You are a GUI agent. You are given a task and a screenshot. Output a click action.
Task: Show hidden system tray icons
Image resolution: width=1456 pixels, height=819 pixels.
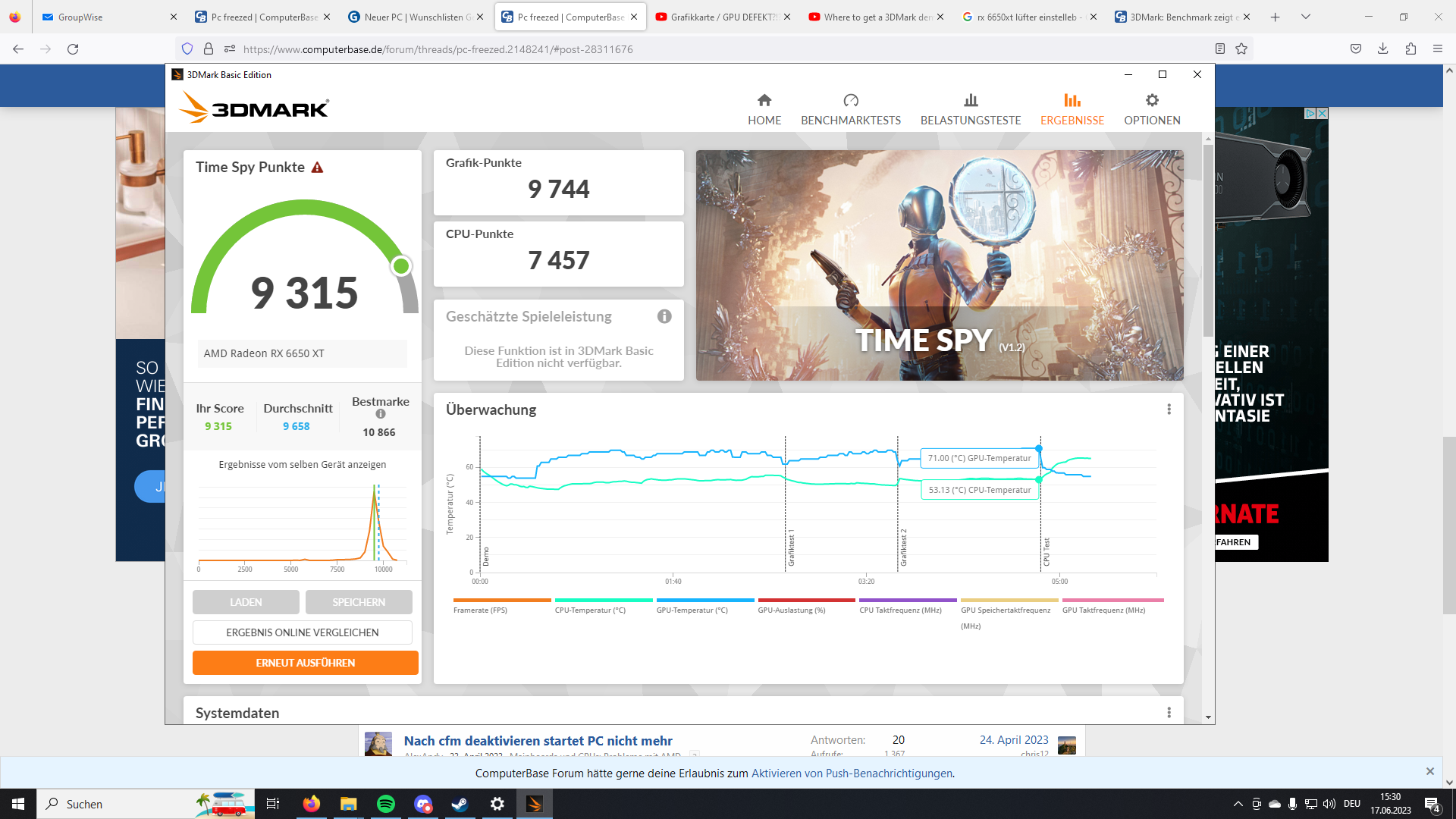1238,804
